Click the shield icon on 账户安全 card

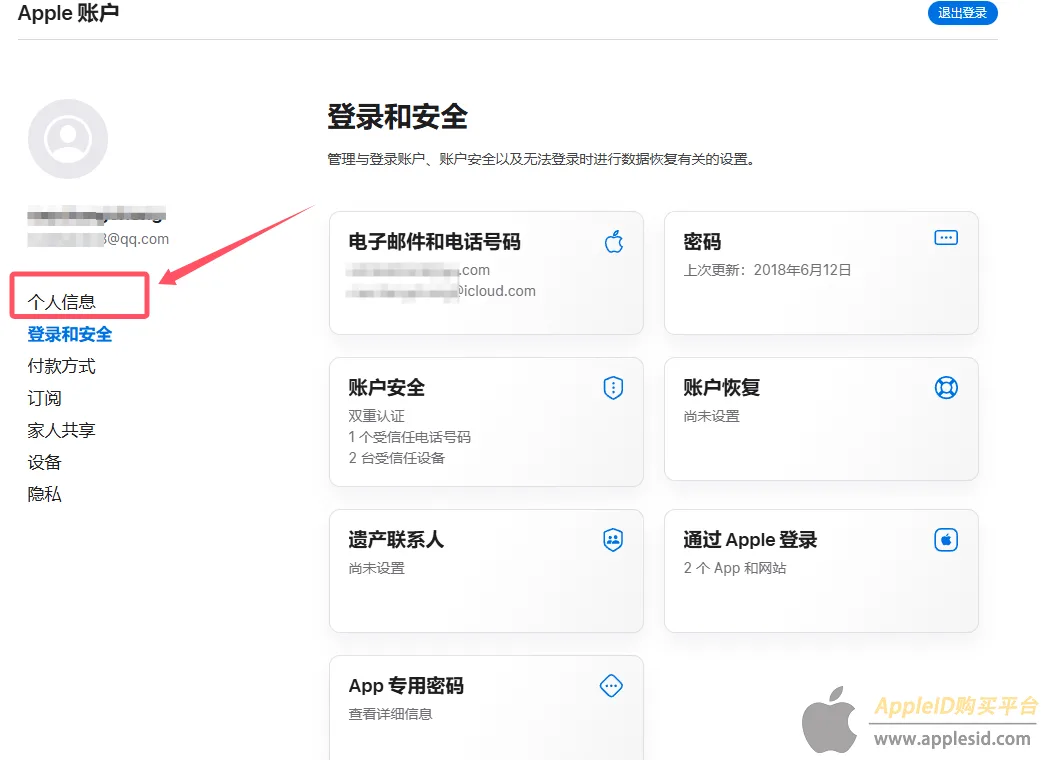613,388
